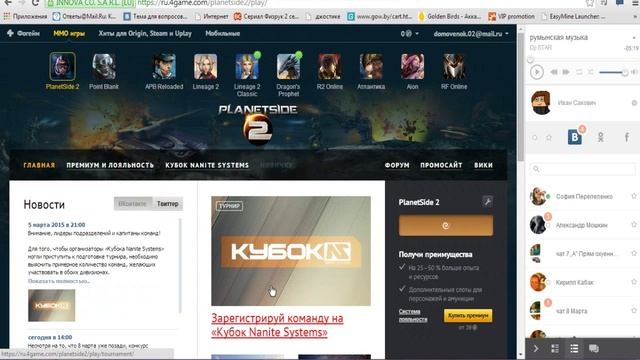
Task: Click the Купить премиум button
Action: tap(468, 316)
